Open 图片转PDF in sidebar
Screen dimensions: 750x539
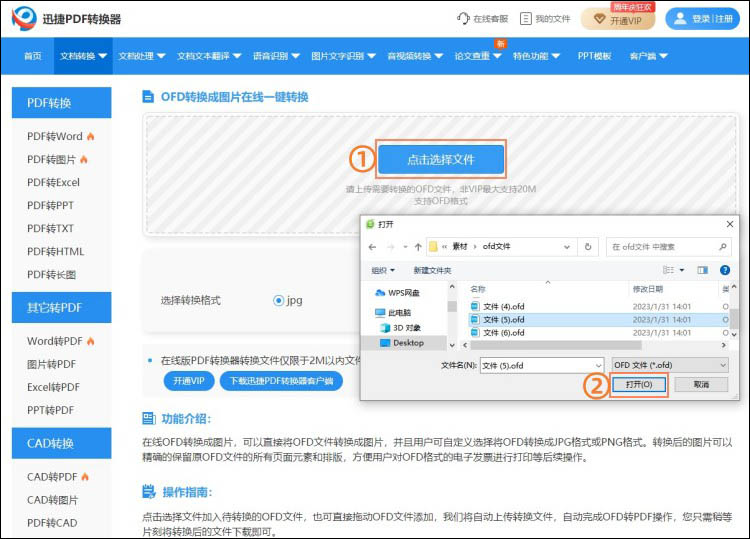click(51, 364)
